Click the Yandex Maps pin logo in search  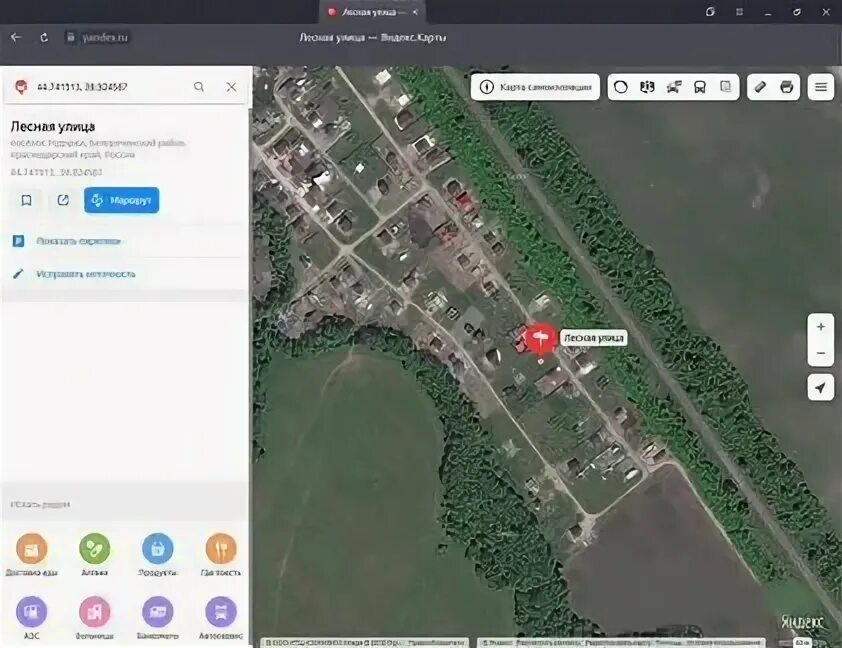click(20, 86)
